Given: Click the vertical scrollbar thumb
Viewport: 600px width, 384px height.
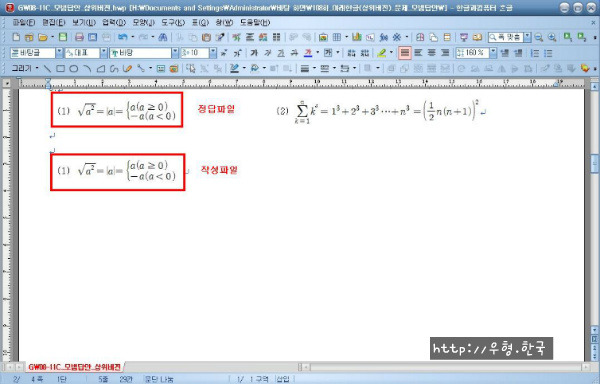Looking at the screenshot, I should (x=594, y=164).
